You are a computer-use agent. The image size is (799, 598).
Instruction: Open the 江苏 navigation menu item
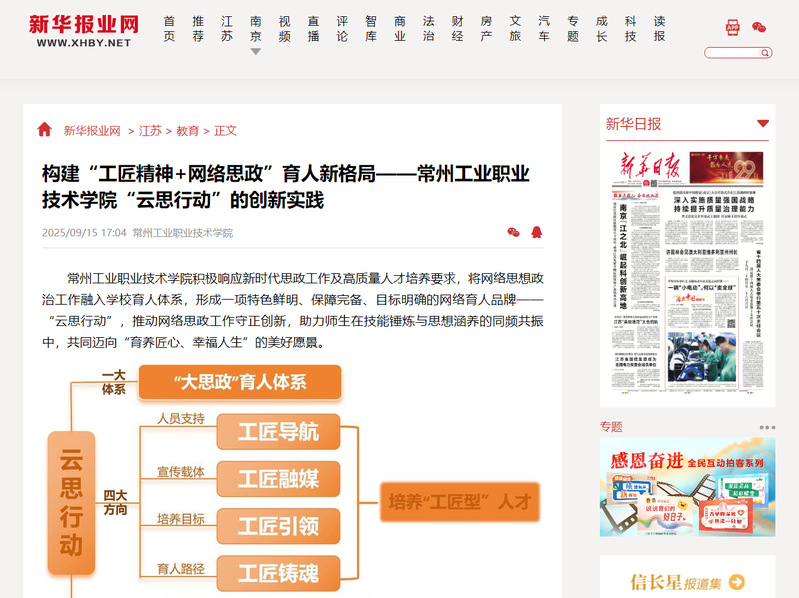pyautogui.click(x=227, y=28)
